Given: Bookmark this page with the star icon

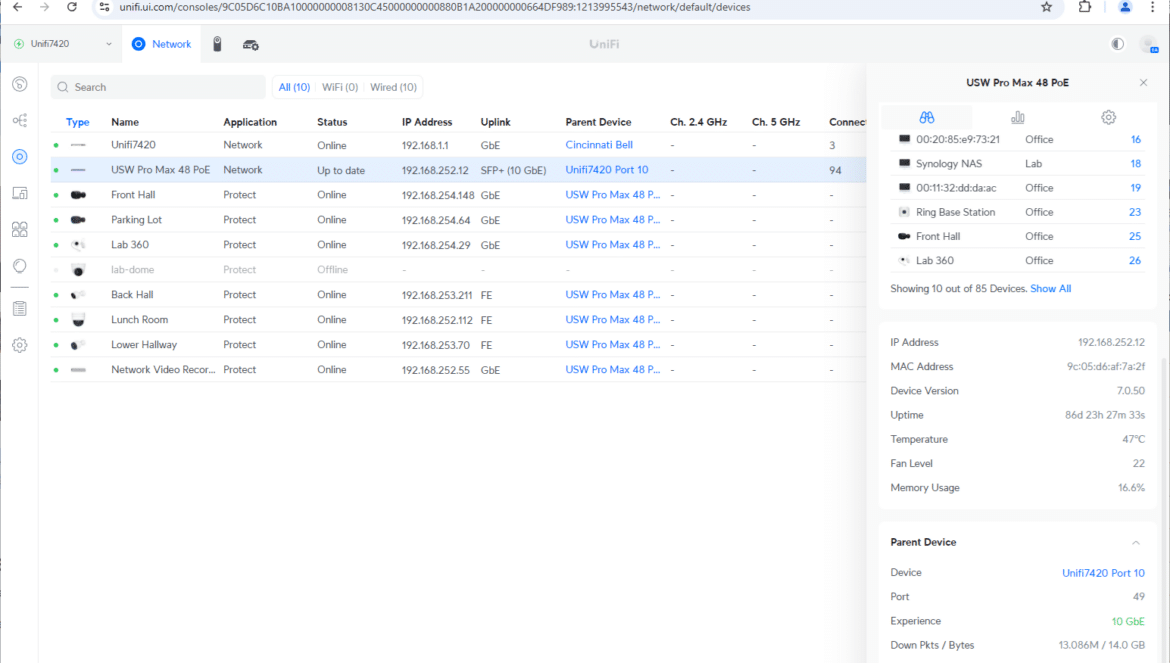Looking at the screenshot, I should 1046,7.
